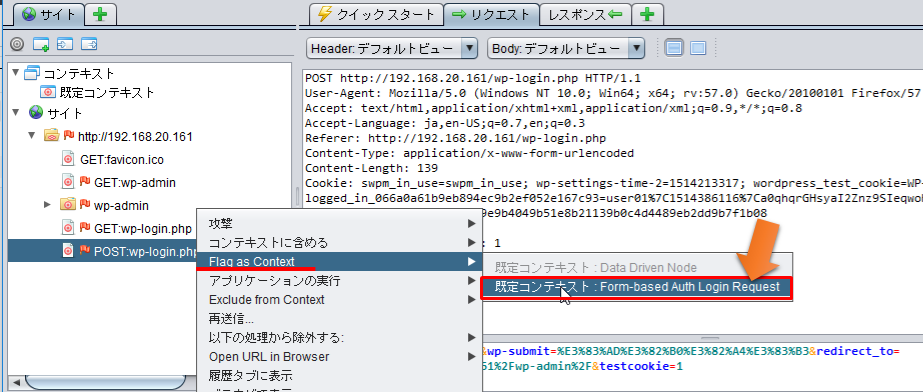Open the Body view dropdown
The height and width of the screenshot is (392, 923).
click(x=566, y=48)
